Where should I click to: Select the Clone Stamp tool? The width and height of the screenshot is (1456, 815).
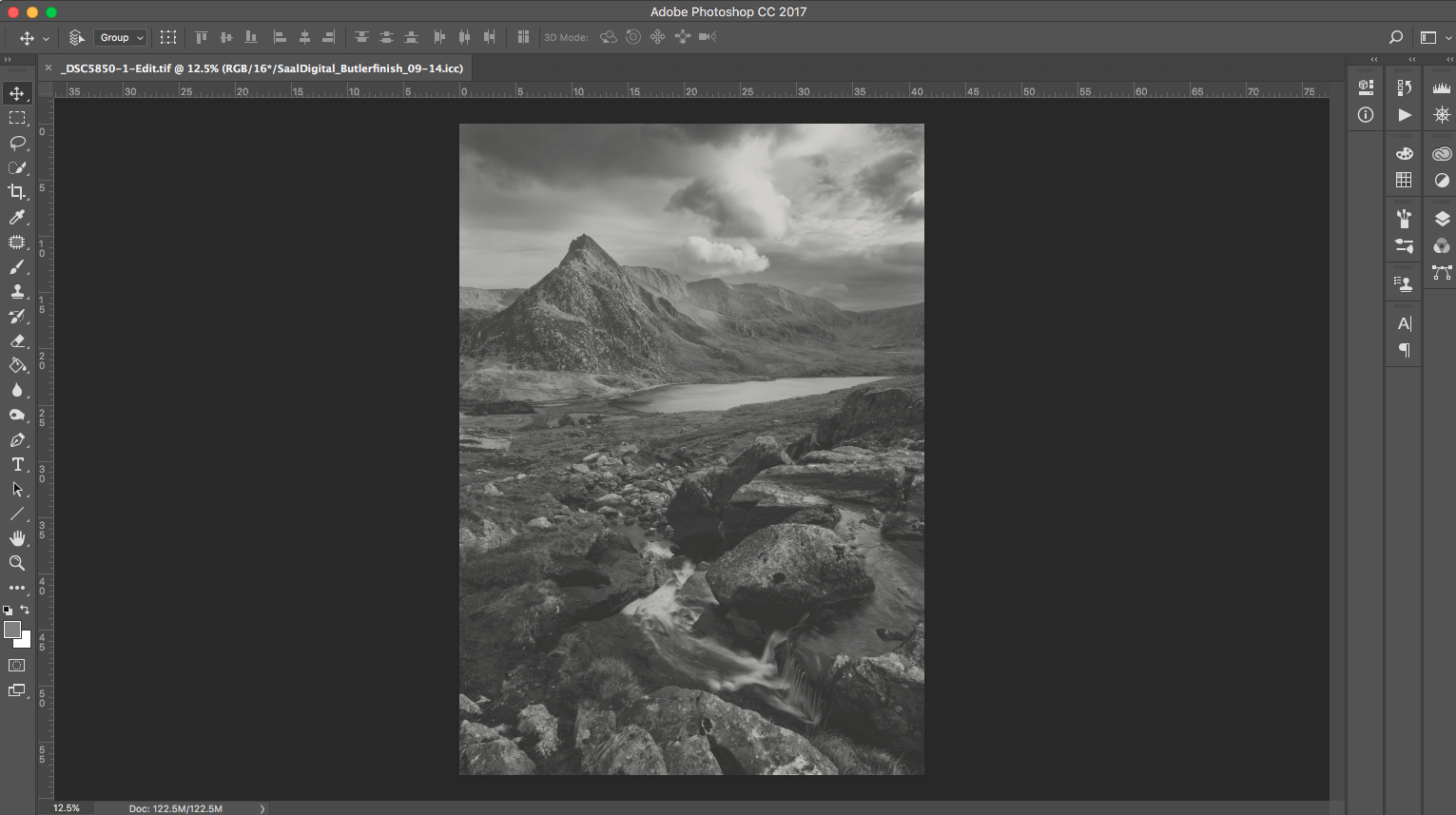click(x=17, y=292)
